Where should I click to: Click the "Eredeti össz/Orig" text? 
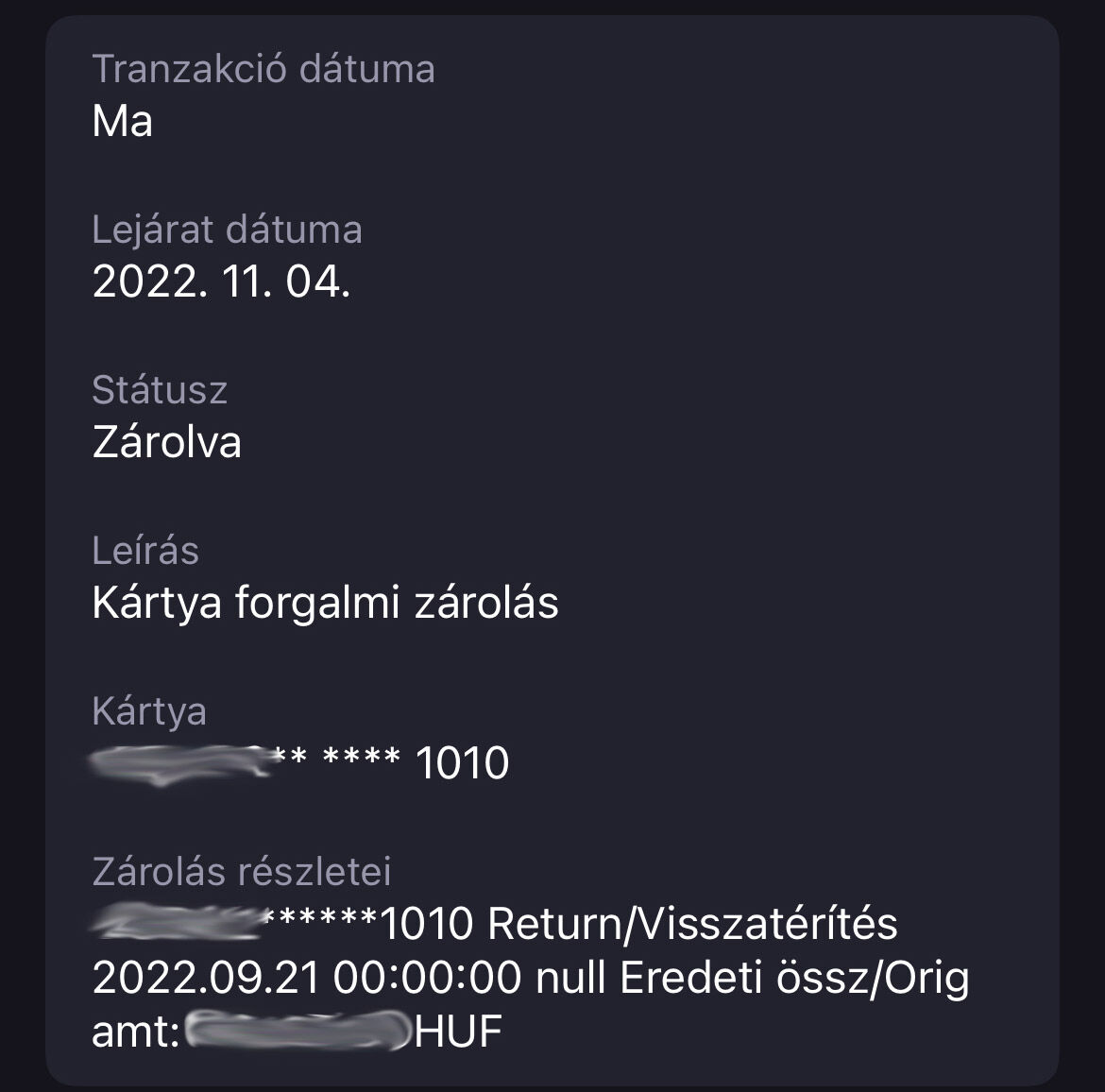pos(794,978)
